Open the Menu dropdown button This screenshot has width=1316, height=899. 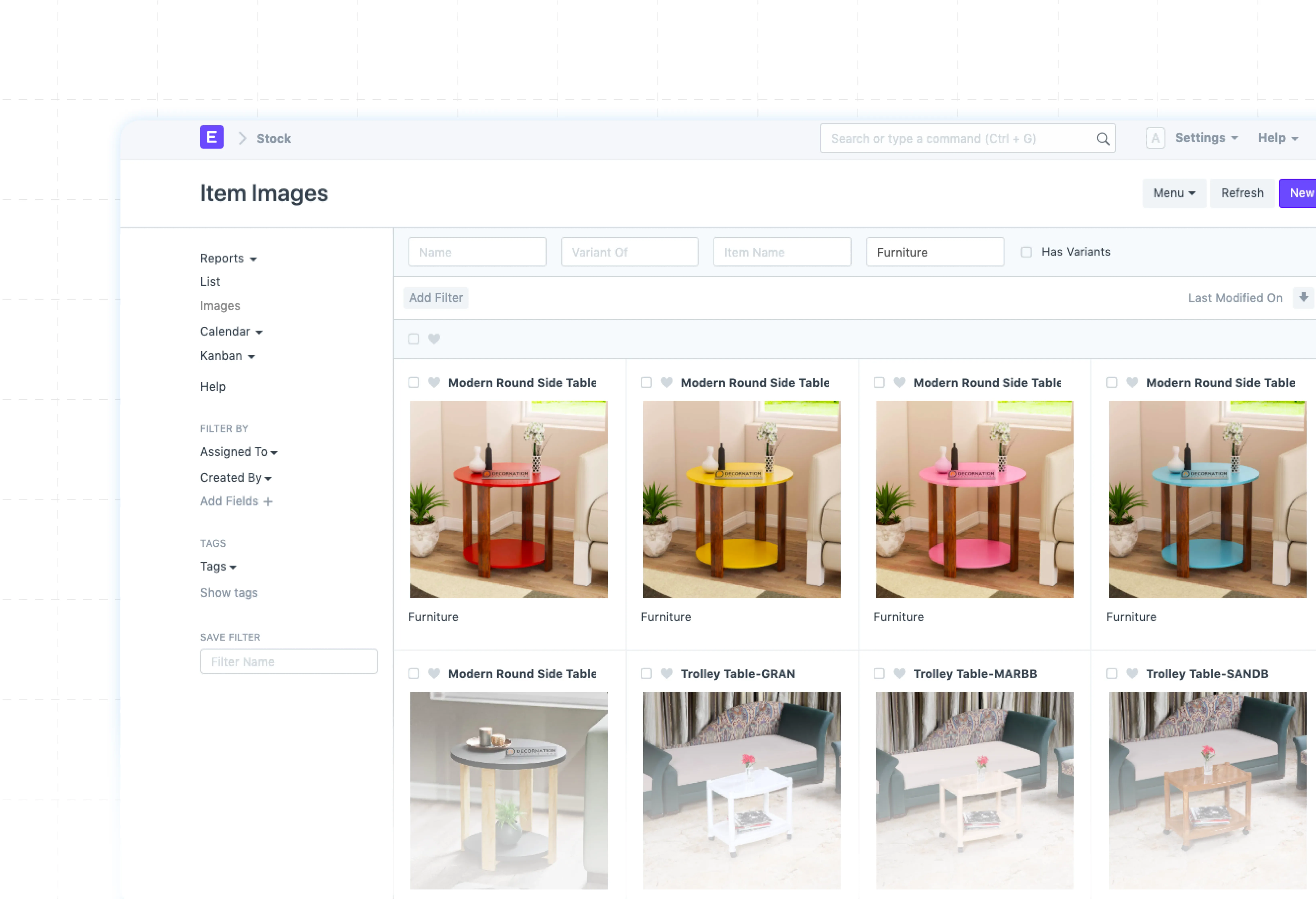1173,193
